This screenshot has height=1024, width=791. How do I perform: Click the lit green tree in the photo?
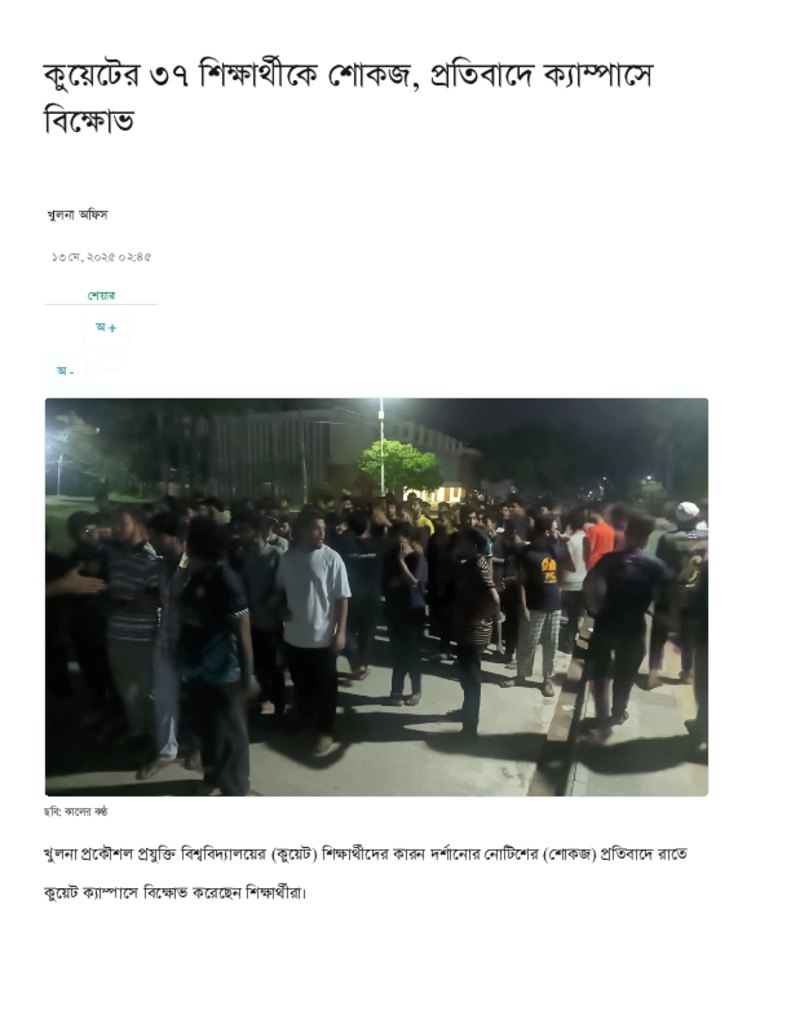400,465
